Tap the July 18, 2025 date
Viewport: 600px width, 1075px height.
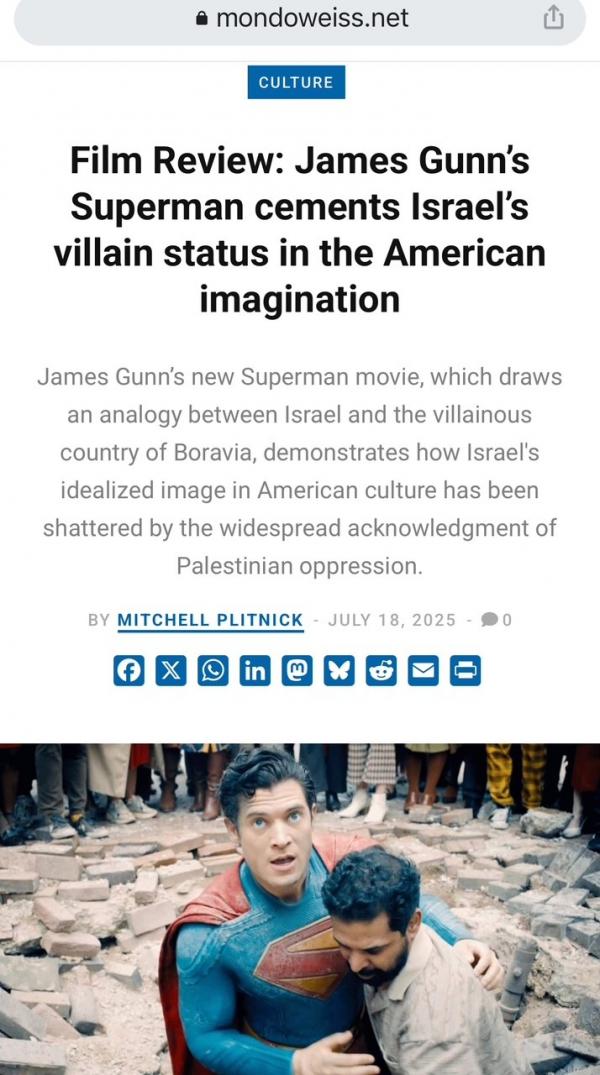(392, 620)
